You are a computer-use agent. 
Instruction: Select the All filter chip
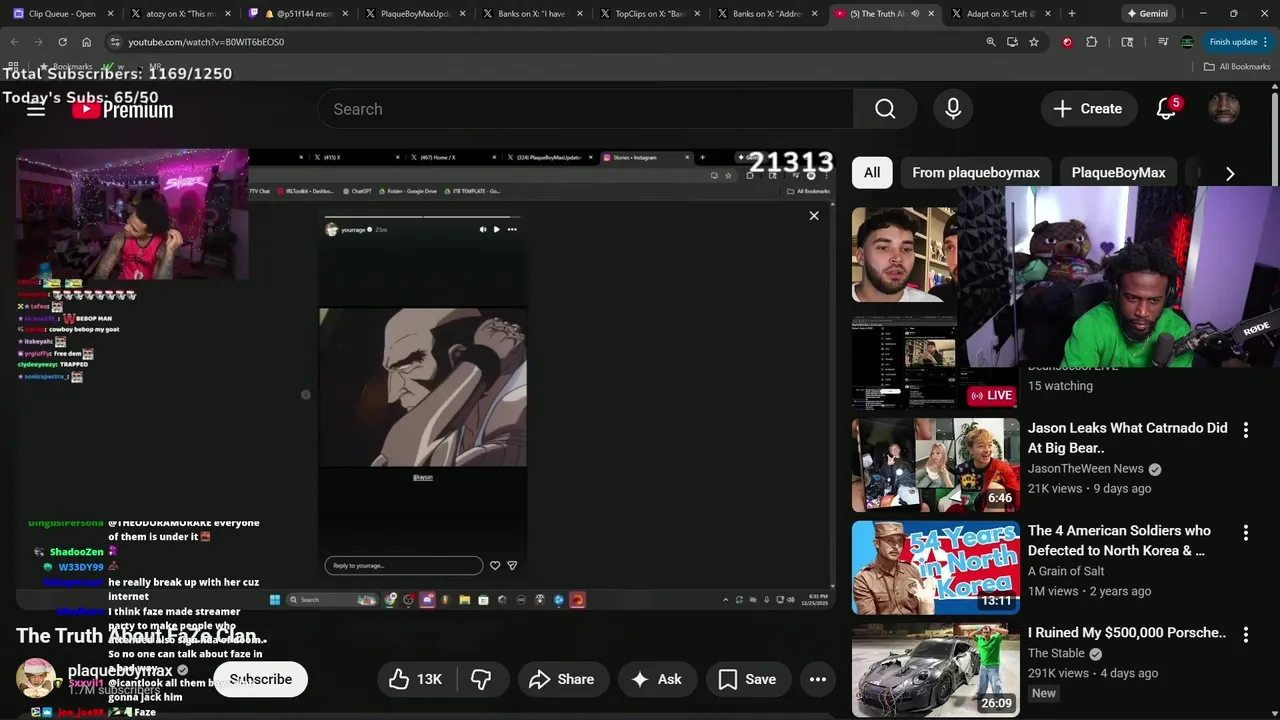[x=872, y=173]
